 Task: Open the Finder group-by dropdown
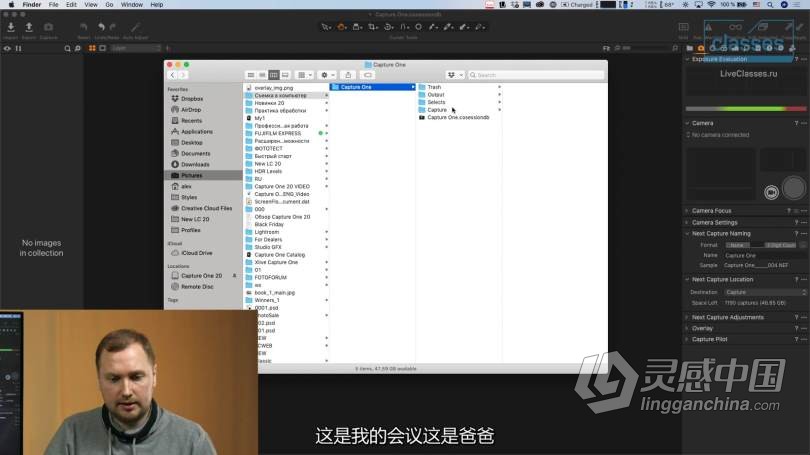pyautogui.click(x=304, y=75)
